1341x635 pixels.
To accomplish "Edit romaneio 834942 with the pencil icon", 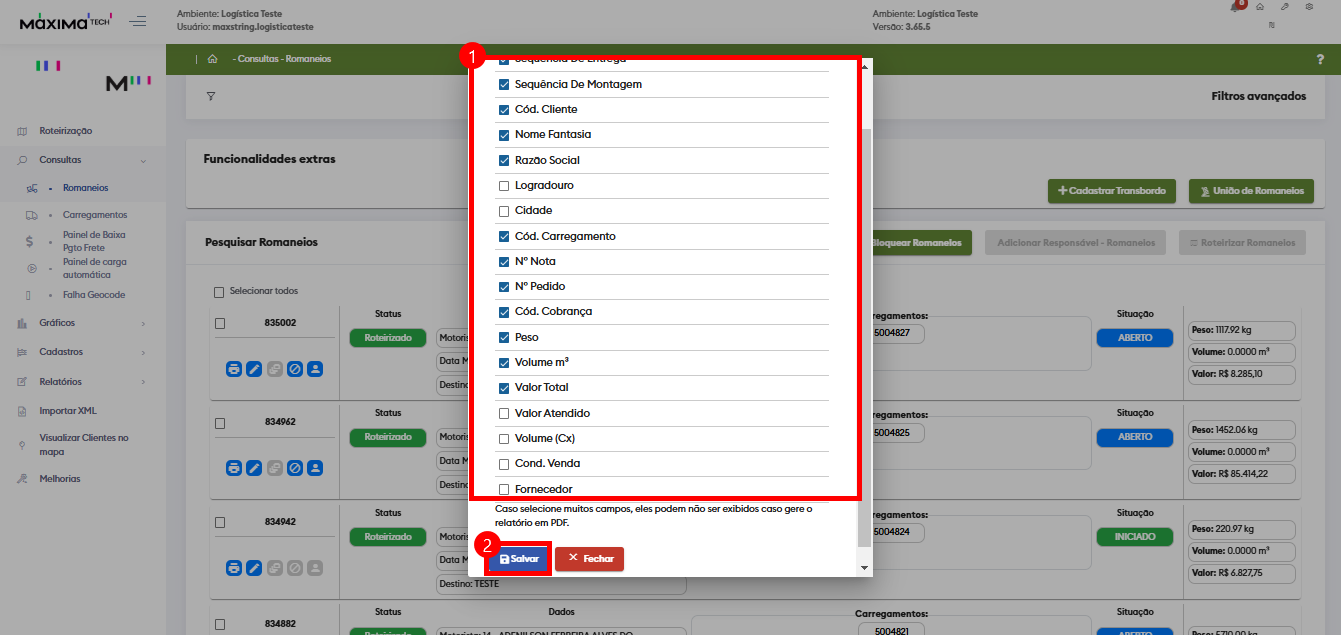I will tap(254, 568).
